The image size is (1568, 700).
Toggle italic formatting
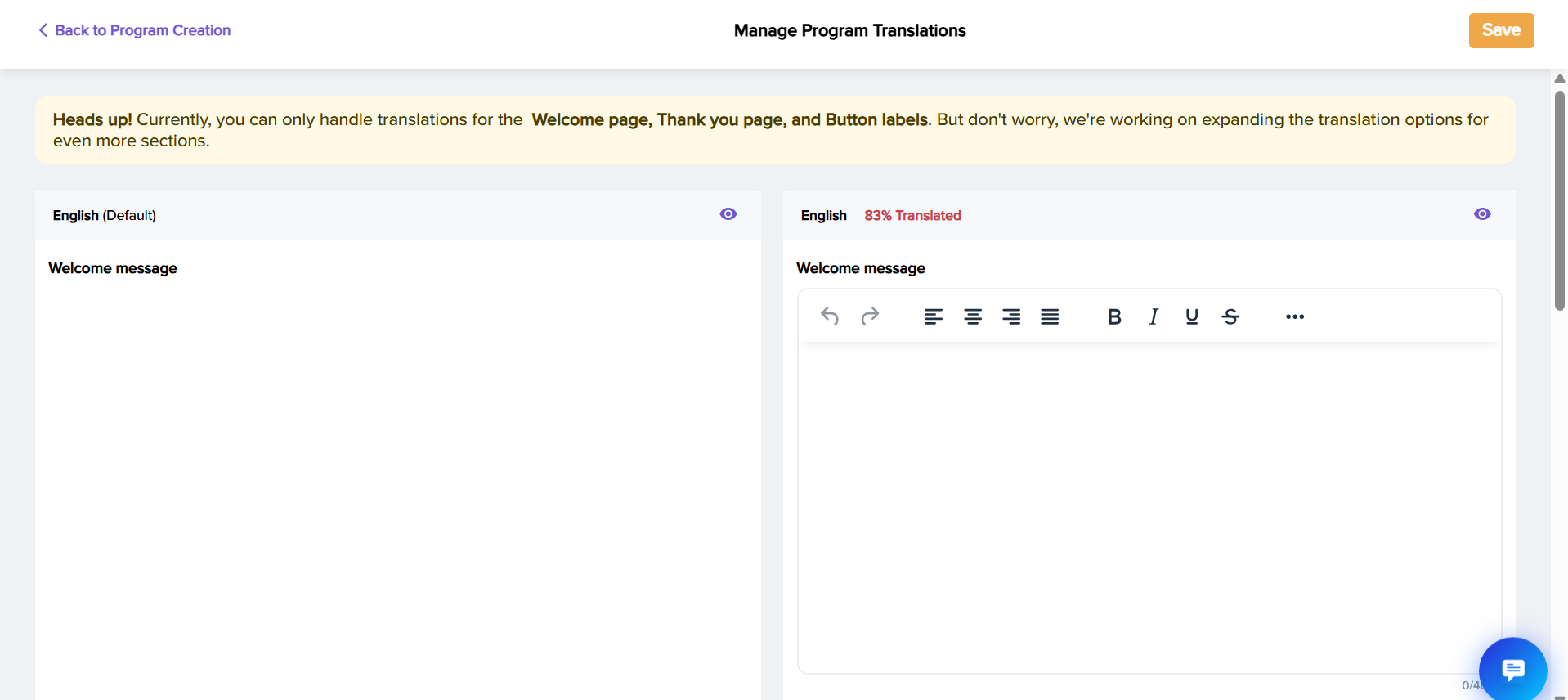(1153, 316)
